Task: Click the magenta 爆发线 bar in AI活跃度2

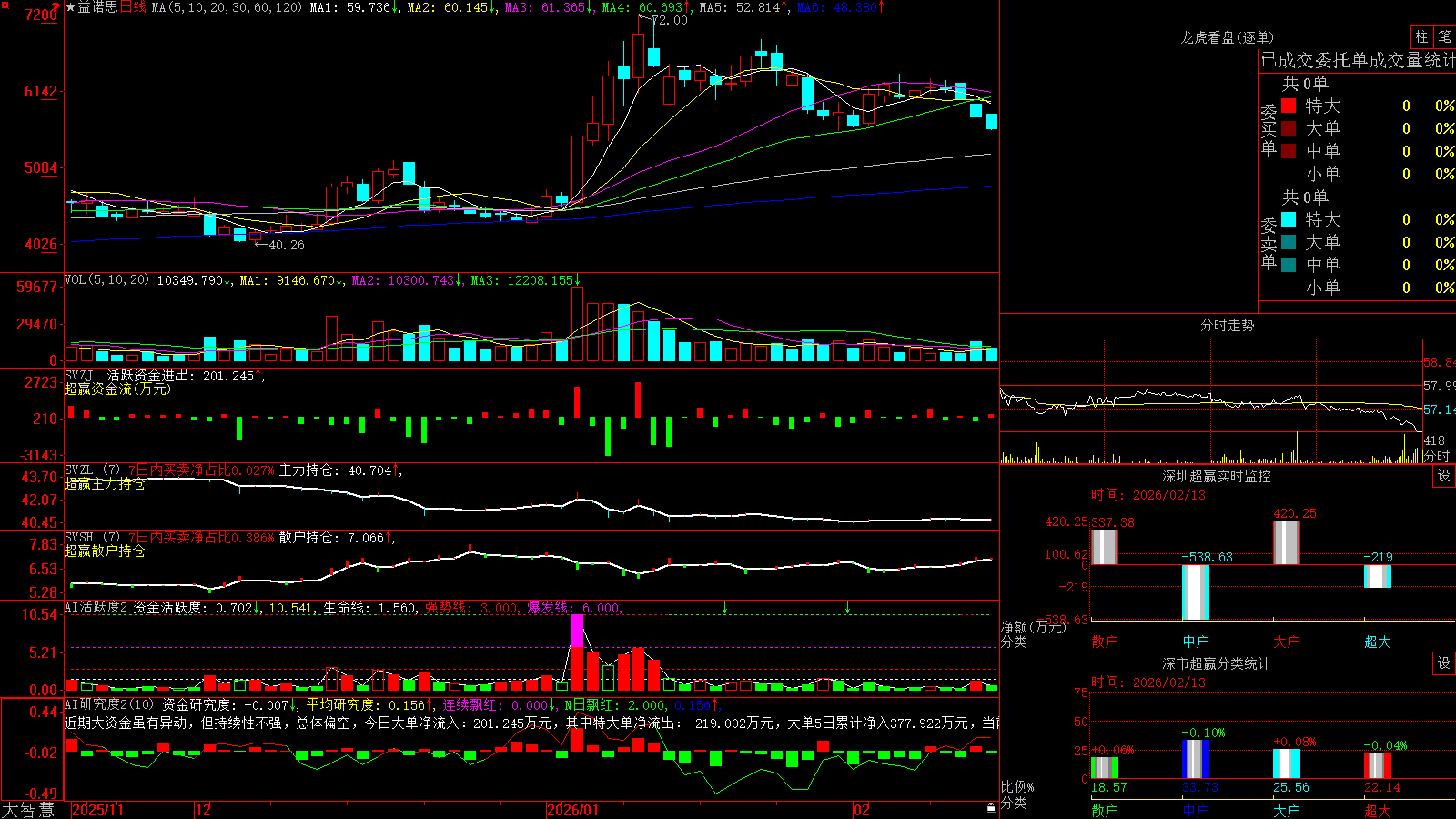Action: tap(577, 631)
